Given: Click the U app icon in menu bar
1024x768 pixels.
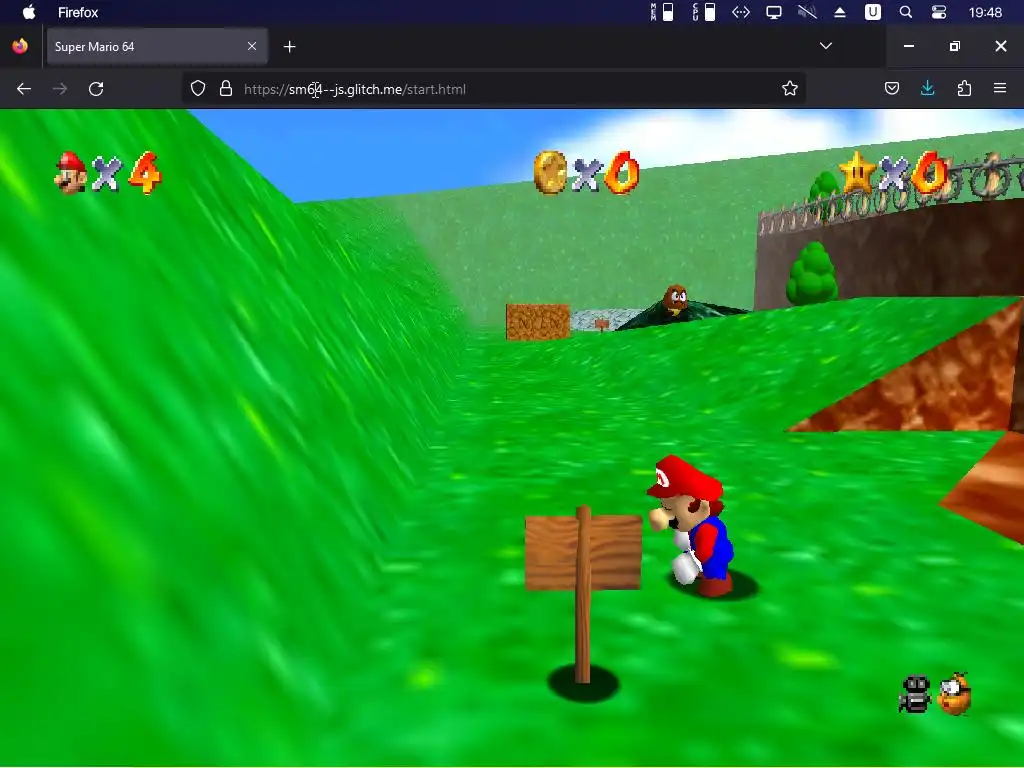Looking at the screenshot, I should [873, 12].
